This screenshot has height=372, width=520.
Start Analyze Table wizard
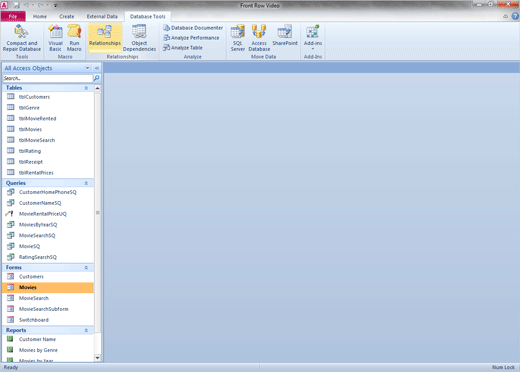point(183,48)
